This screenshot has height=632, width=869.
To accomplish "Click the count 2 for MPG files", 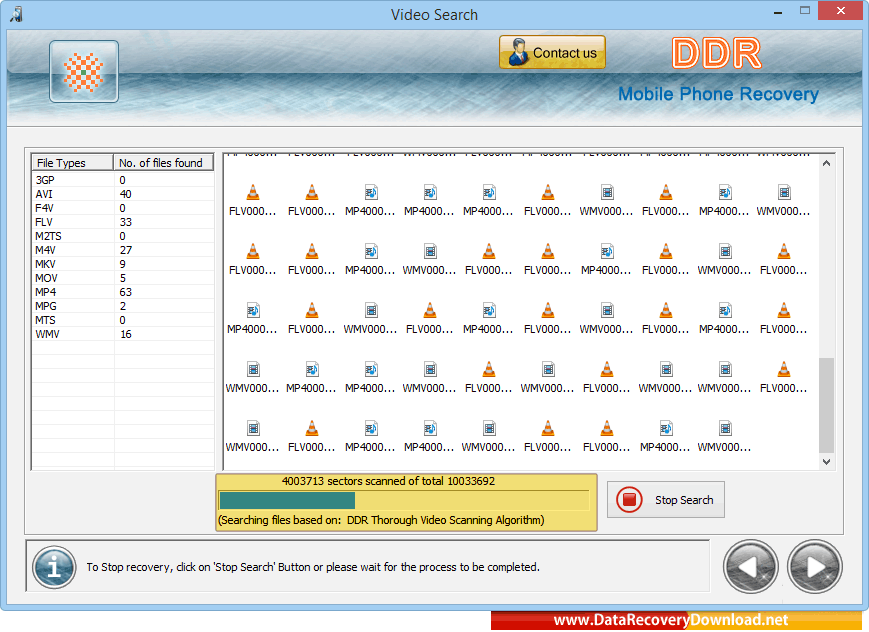I will click(122, 306).
